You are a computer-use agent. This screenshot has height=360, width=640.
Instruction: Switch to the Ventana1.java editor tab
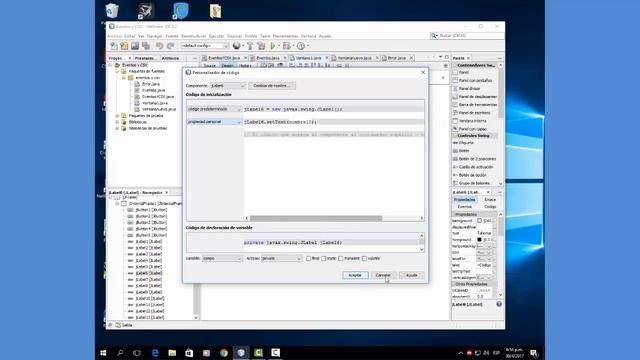tap(308, 58)
